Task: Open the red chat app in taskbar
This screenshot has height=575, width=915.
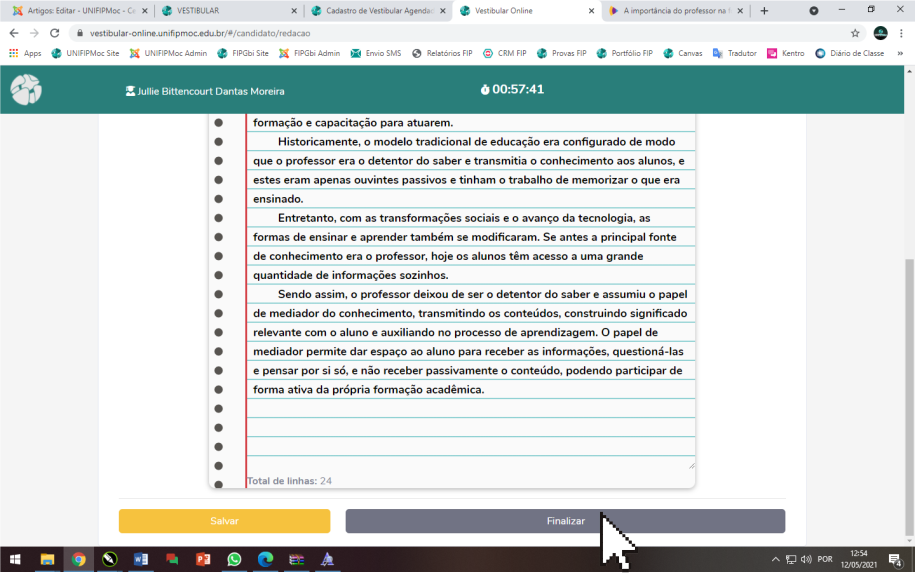Action: coord(172,559)
